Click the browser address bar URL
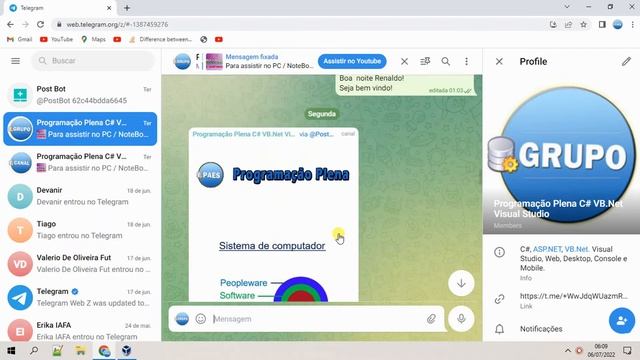The width and height of the screenshot is (640, 360). click(117, 24)
